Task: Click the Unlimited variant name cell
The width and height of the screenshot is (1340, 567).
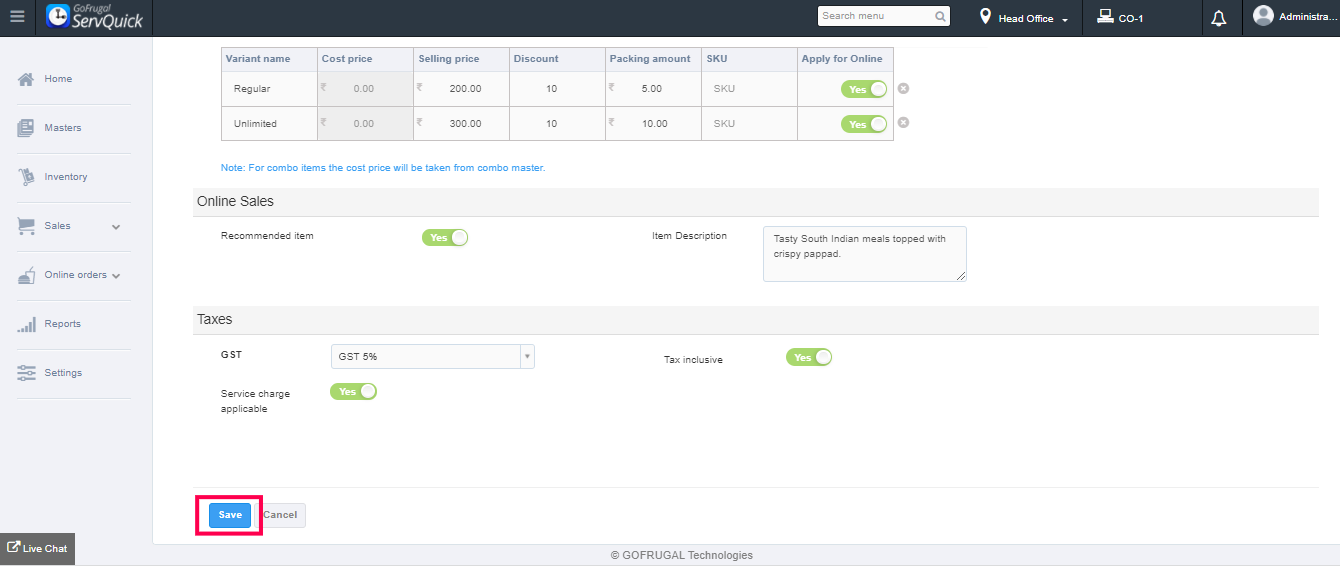Action: click(x=269, y=124)
